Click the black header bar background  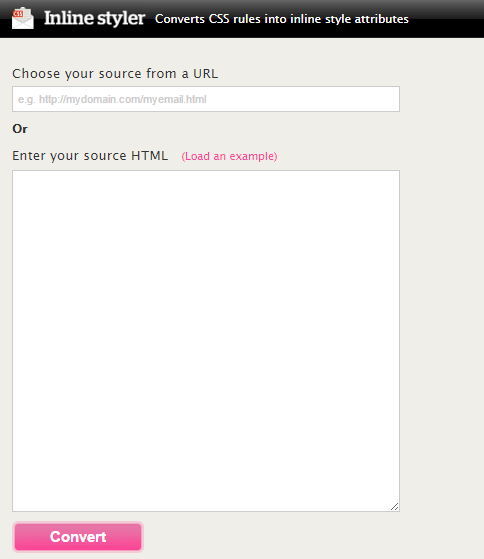coord(446,19)
